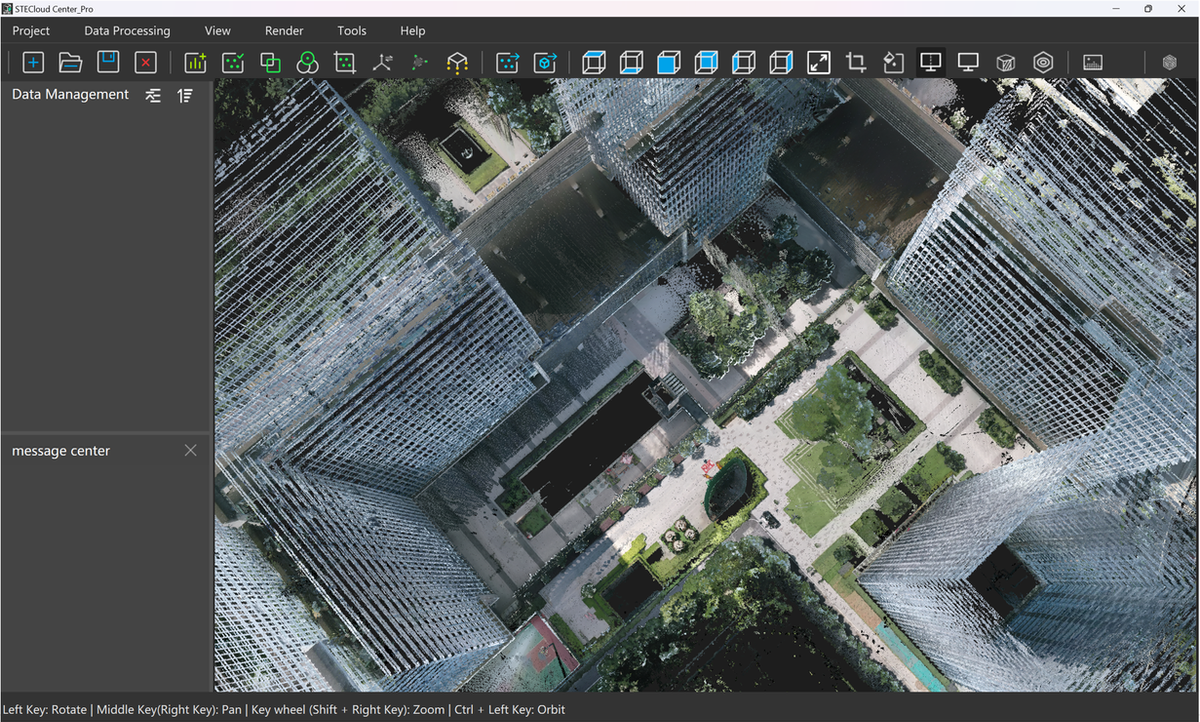Screen dimensions: 1200x722
Task: Click the cube with yellow dots icon
Action: 457,63
